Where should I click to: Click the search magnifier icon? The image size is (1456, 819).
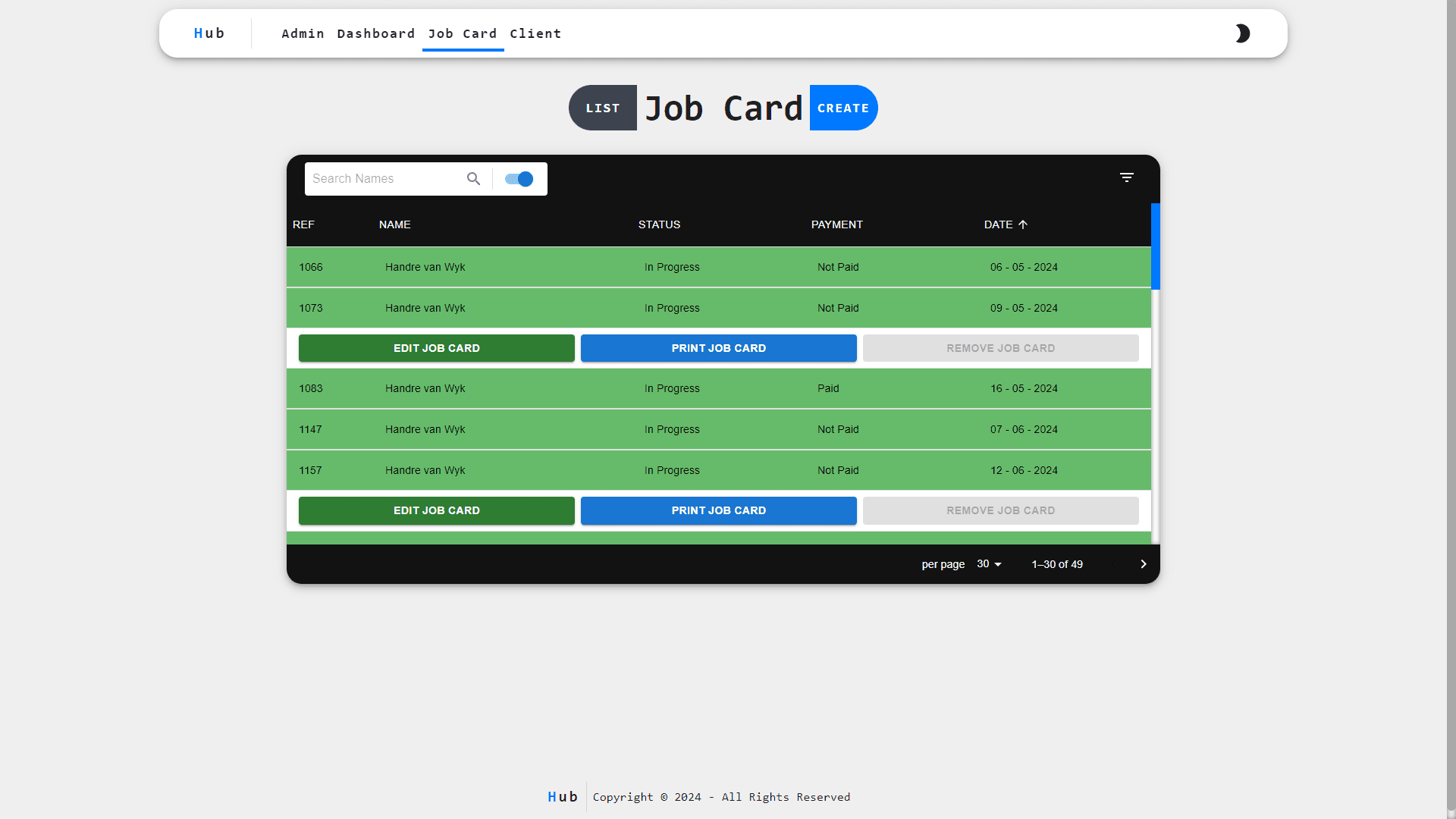point(473,179)
